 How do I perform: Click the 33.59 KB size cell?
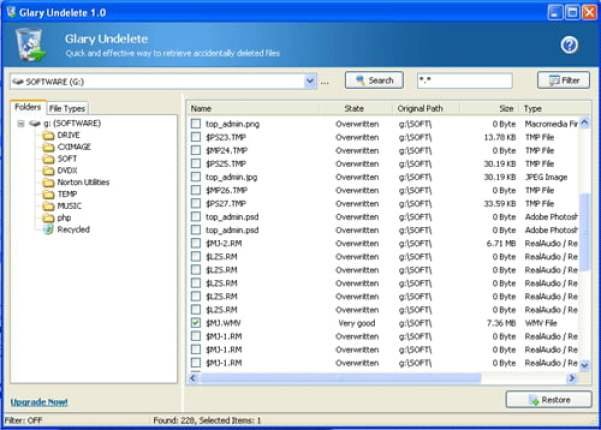coord(500,204)
